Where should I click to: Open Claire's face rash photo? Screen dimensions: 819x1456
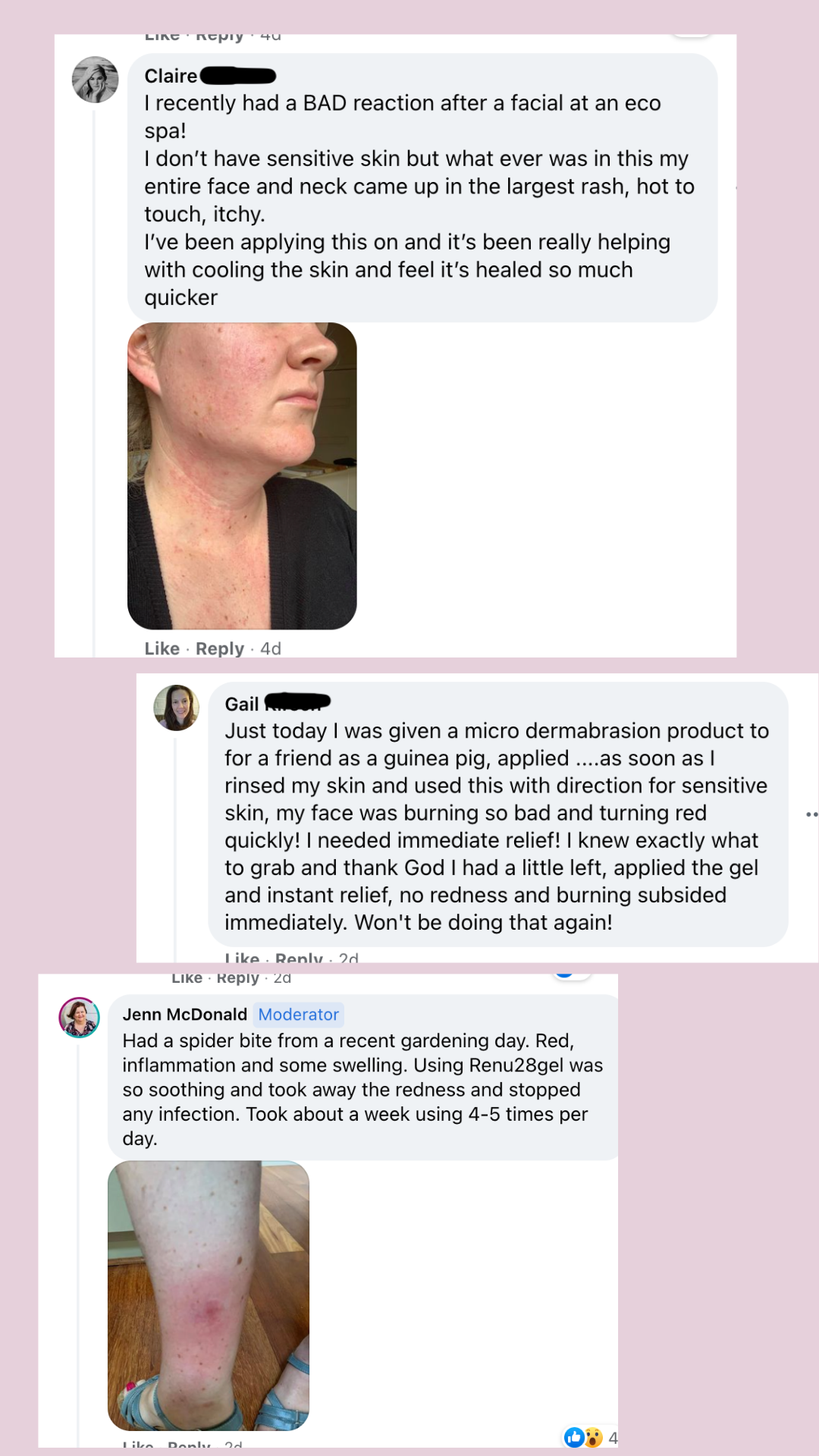(242, 476)
